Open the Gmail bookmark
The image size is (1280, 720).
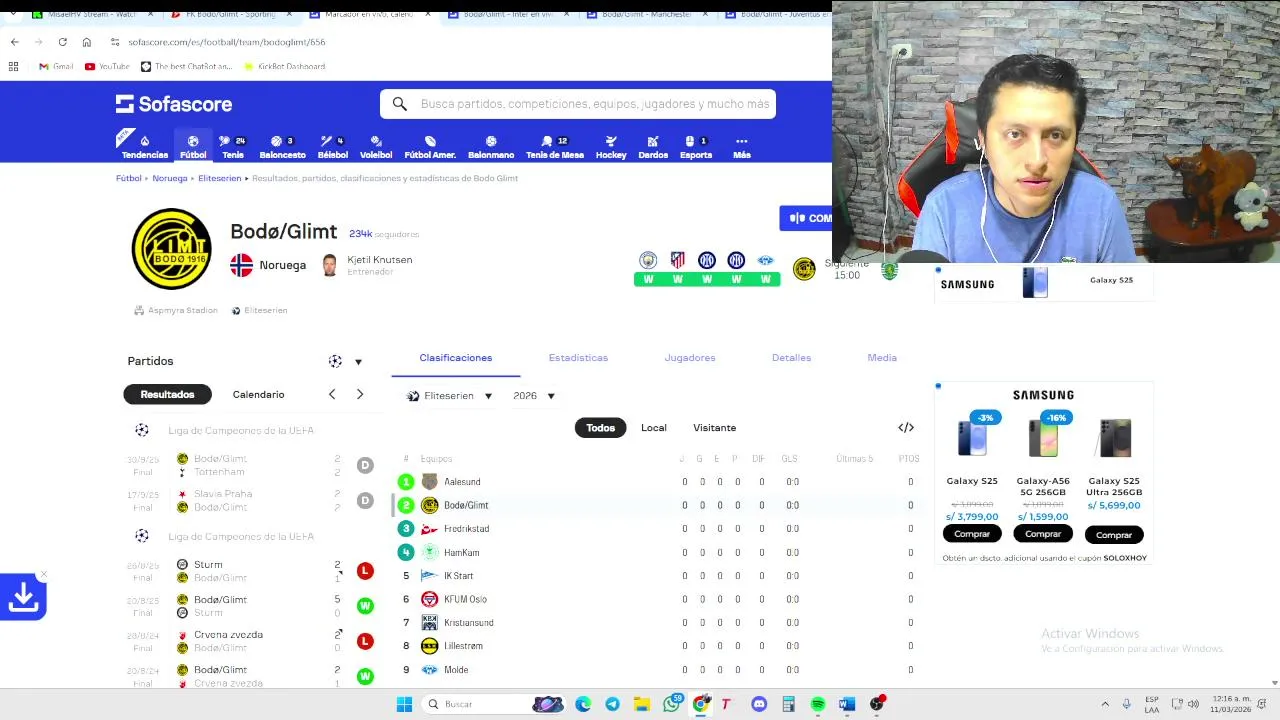click(56, 66)
